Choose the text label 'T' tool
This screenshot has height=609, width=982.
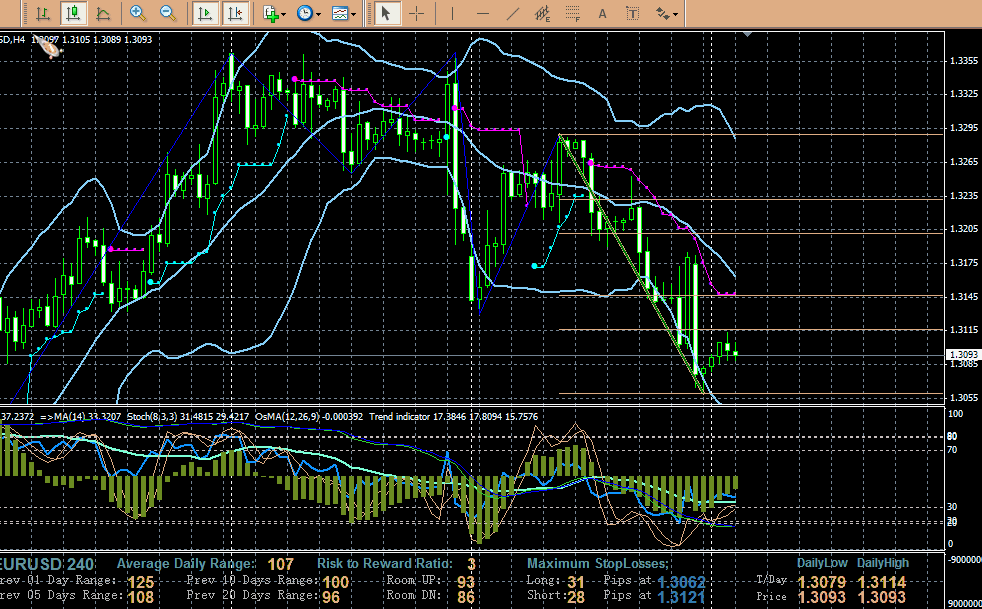coord(632,14)
